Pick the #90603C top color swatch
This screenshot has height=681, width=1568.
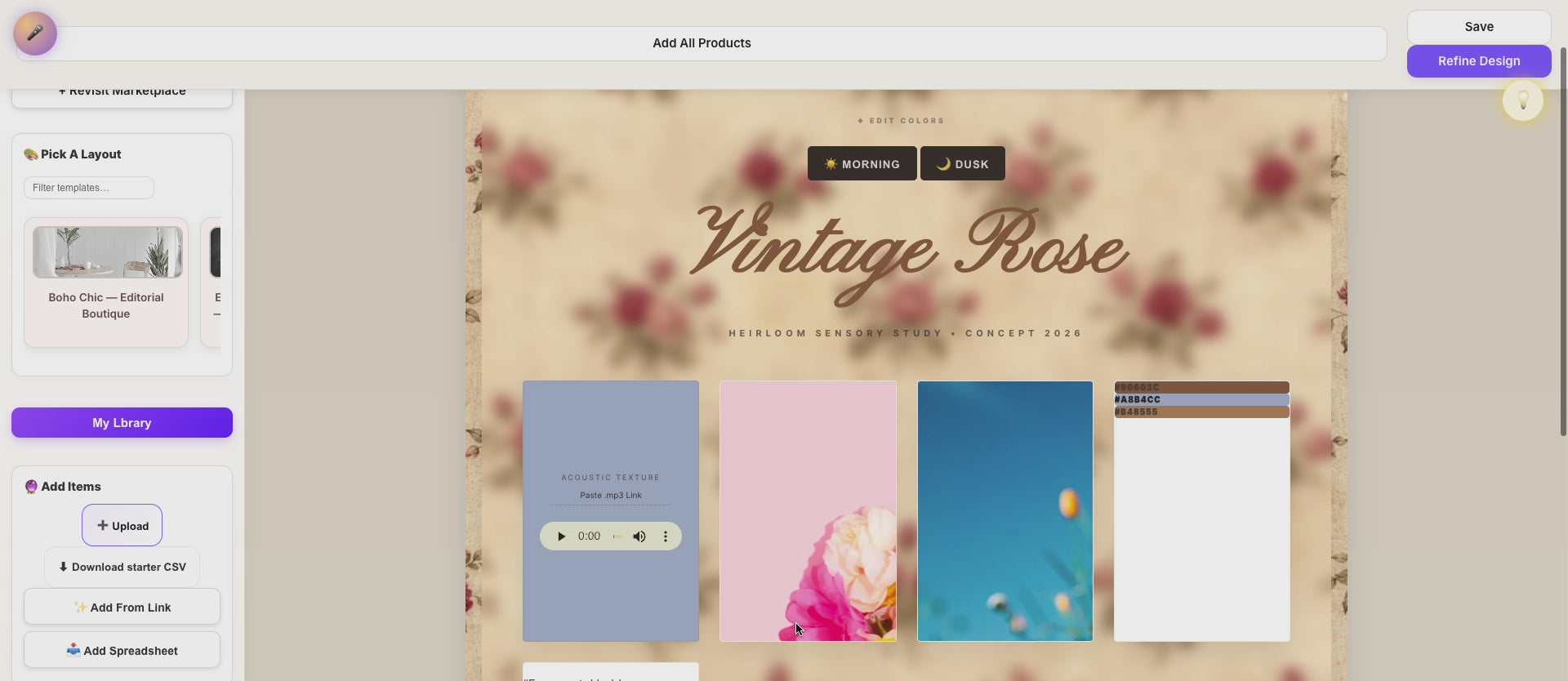[x=1202, y=388]
